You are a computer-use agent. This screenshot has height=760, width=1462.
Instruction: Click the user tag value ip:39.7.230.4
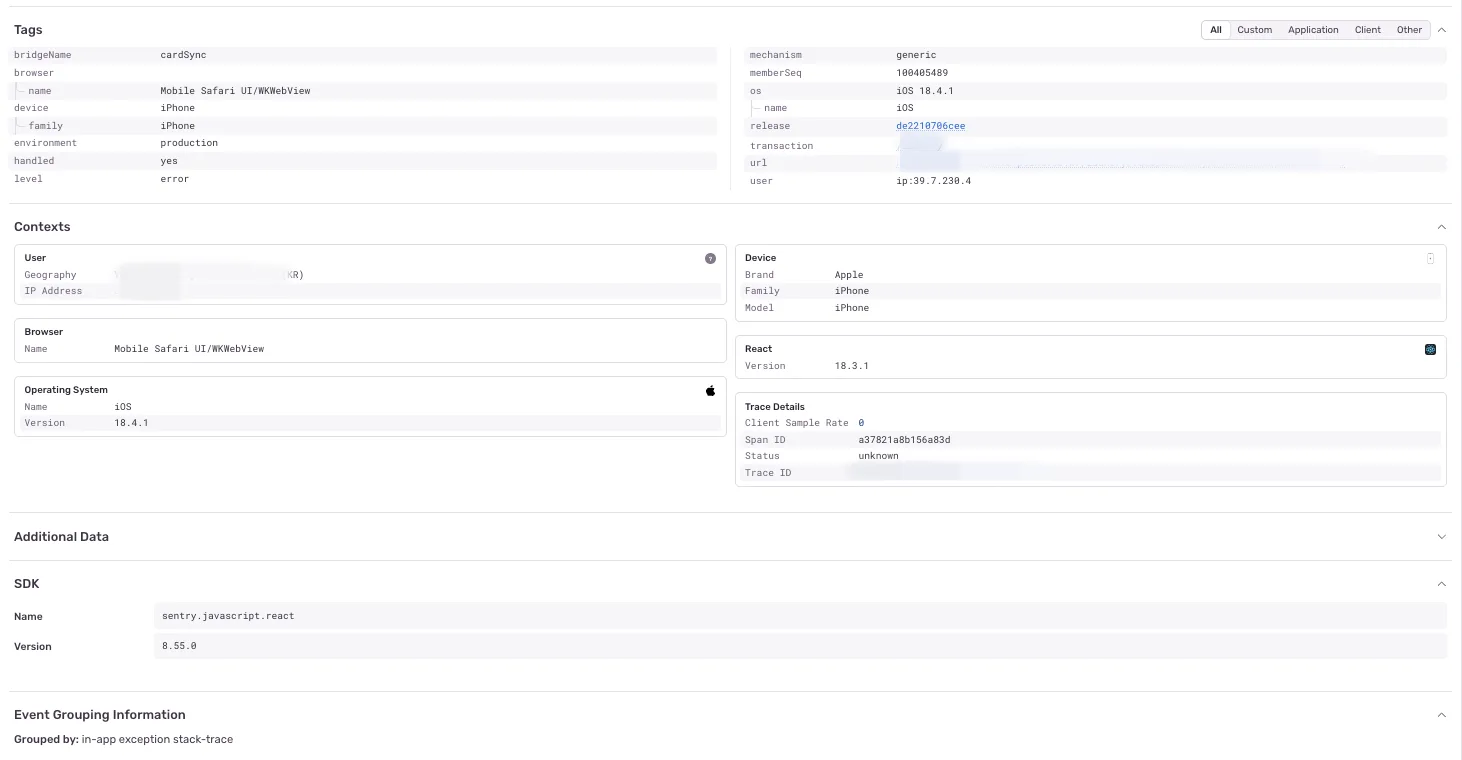click(x=934, y=181)
